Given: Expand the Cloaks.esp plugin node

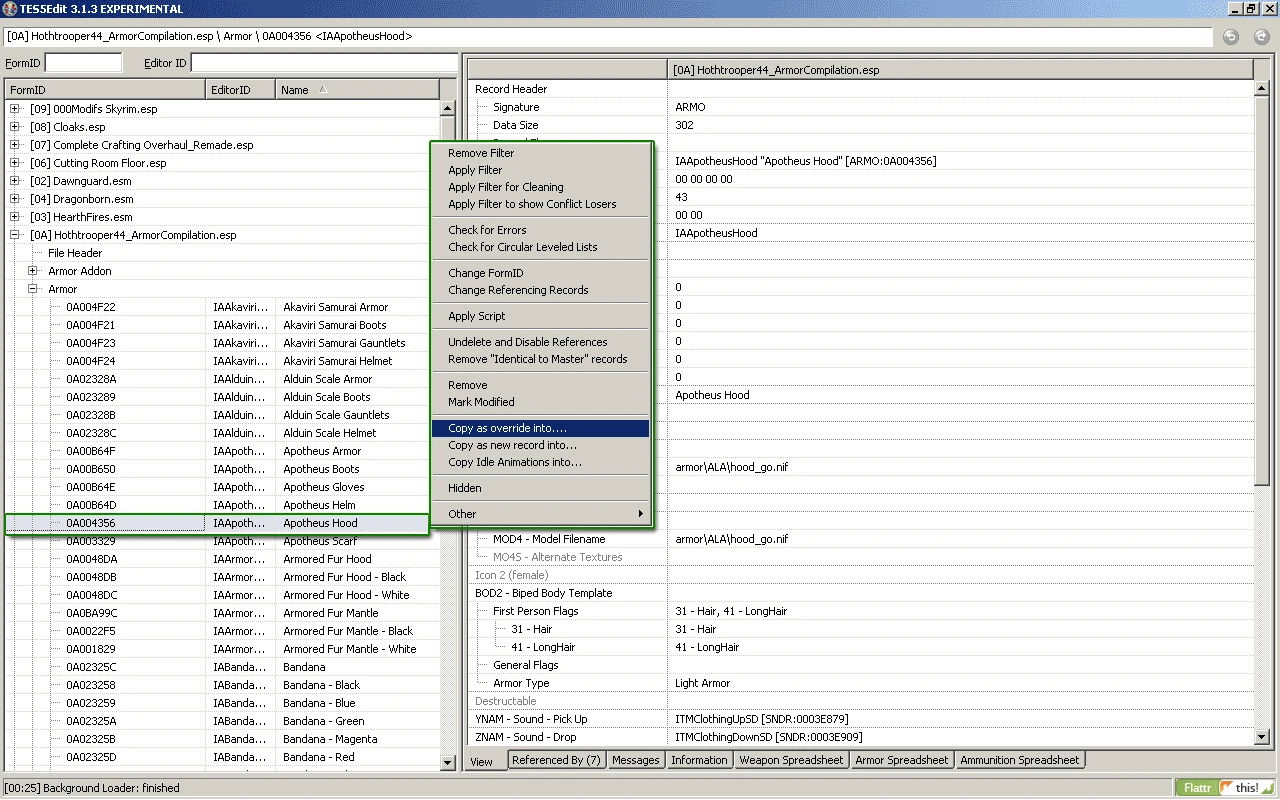Looking at the screenshot, I should 15,127.
